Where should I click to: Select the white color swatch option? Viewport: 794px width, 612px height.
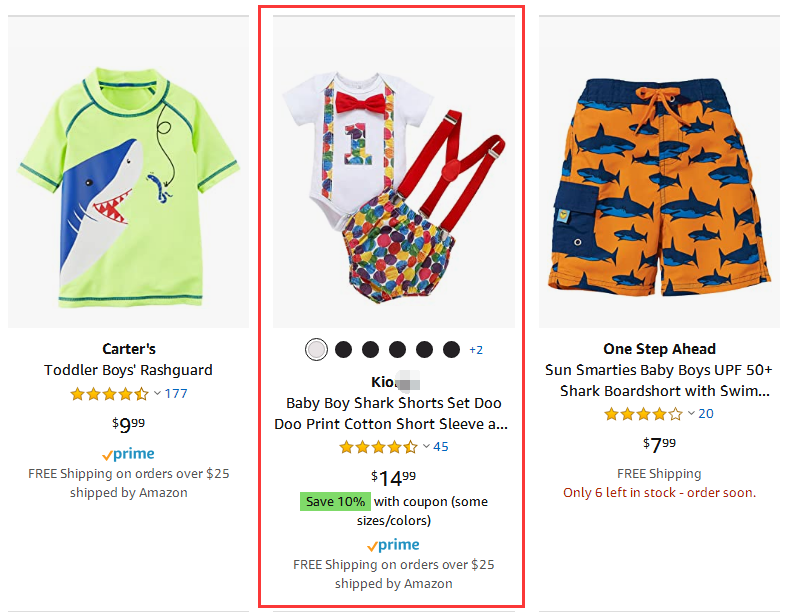tap(316, 349)
